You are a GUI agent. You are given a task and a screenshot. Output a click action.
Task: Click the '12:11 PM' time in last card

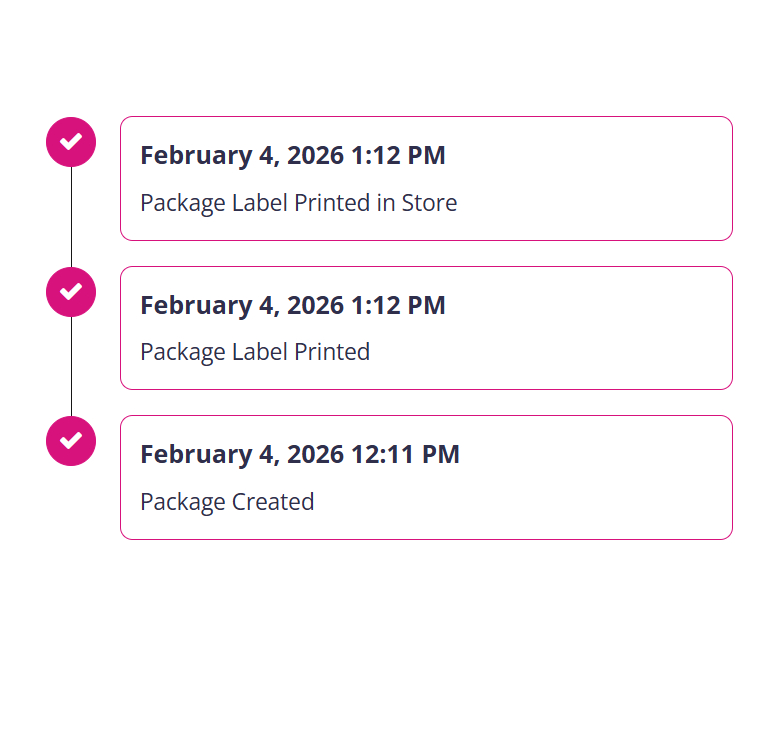click(405, 454)
